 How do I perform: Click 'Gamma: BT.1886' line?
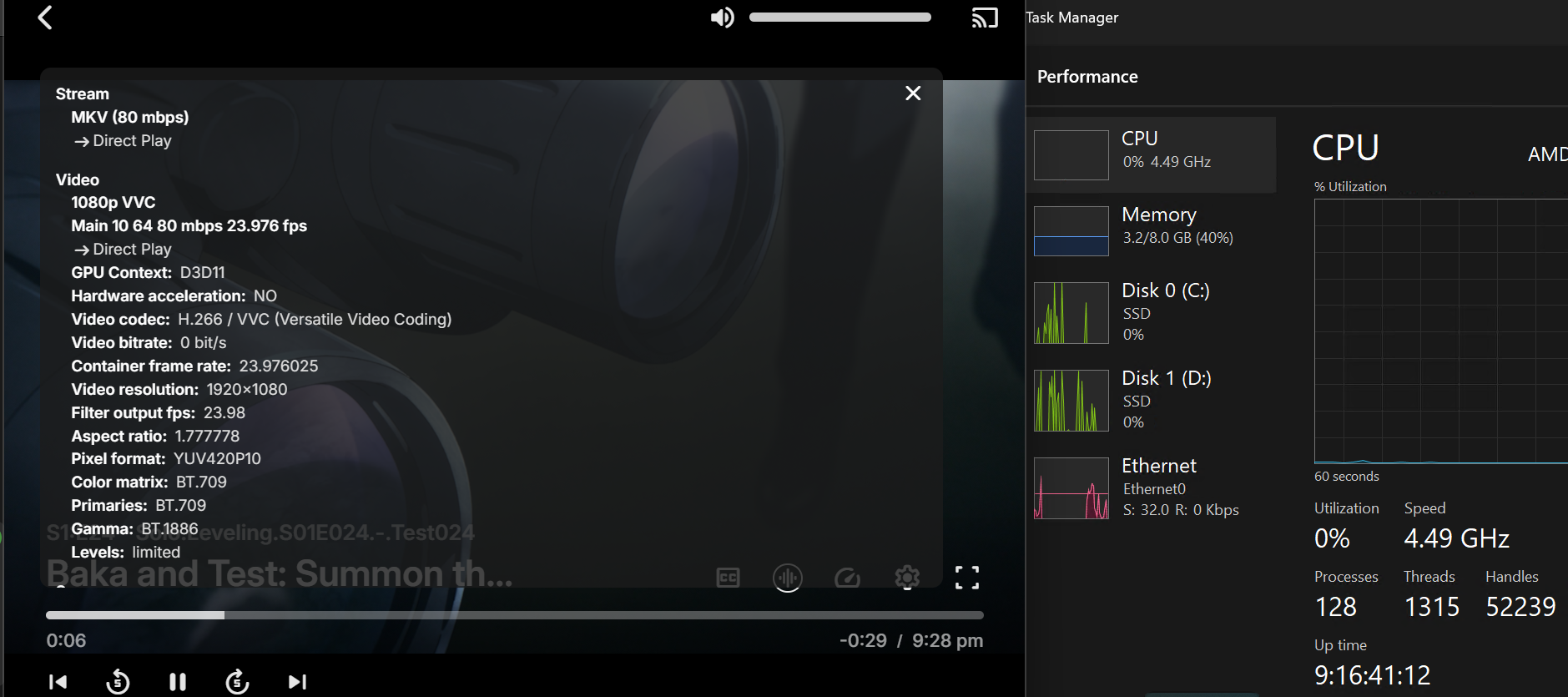point(135,529)
